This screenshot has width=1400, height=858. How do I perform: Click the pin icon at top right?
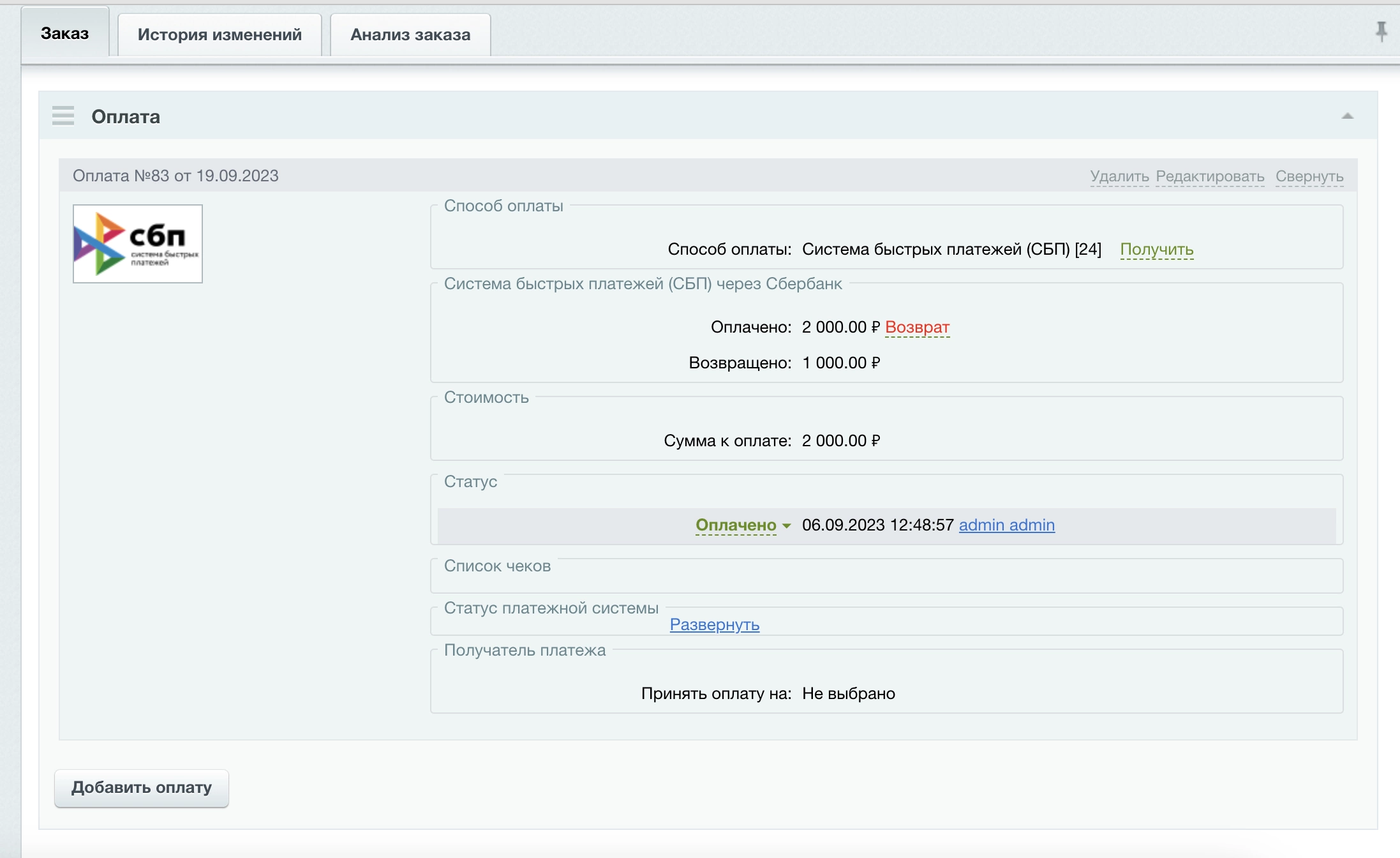click(1381, 31)
